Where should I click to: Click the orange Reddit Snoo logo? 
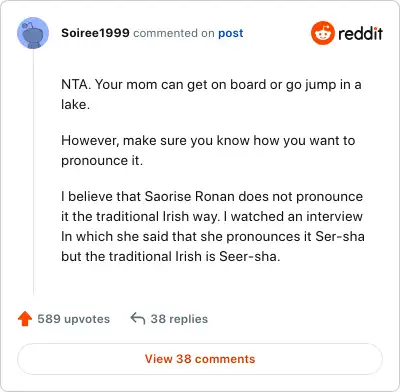pyautogui.click(x=322, y=33)
